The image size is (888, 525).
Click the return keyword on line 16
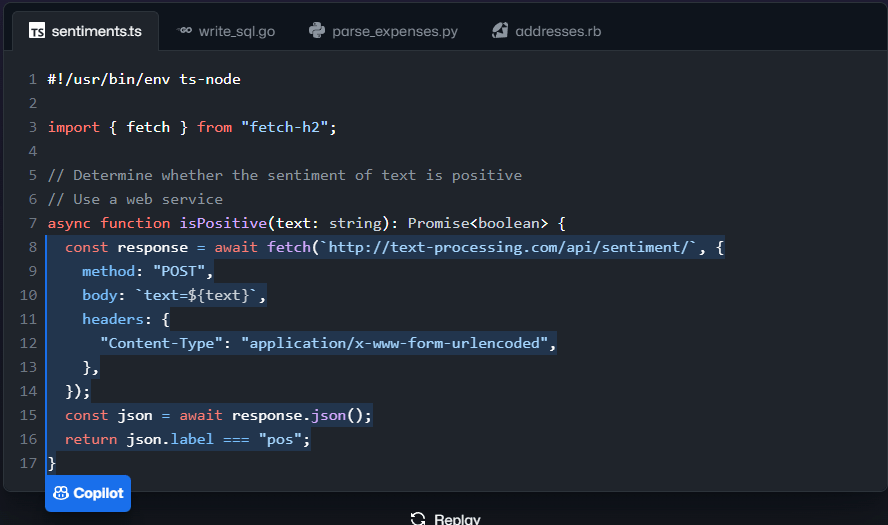tap(91, 439)
